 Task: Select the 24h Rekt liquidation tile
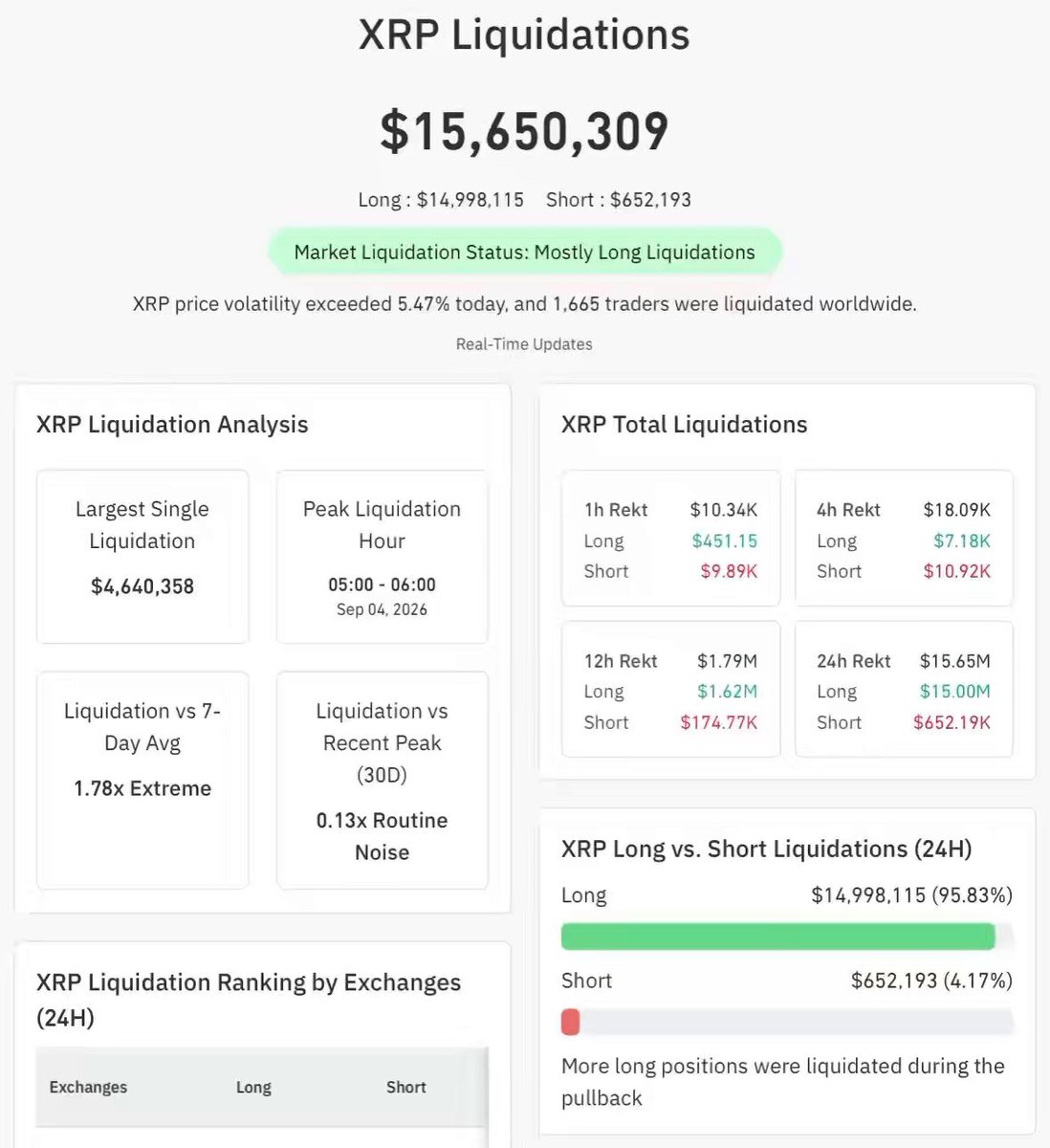coord(904,689)
